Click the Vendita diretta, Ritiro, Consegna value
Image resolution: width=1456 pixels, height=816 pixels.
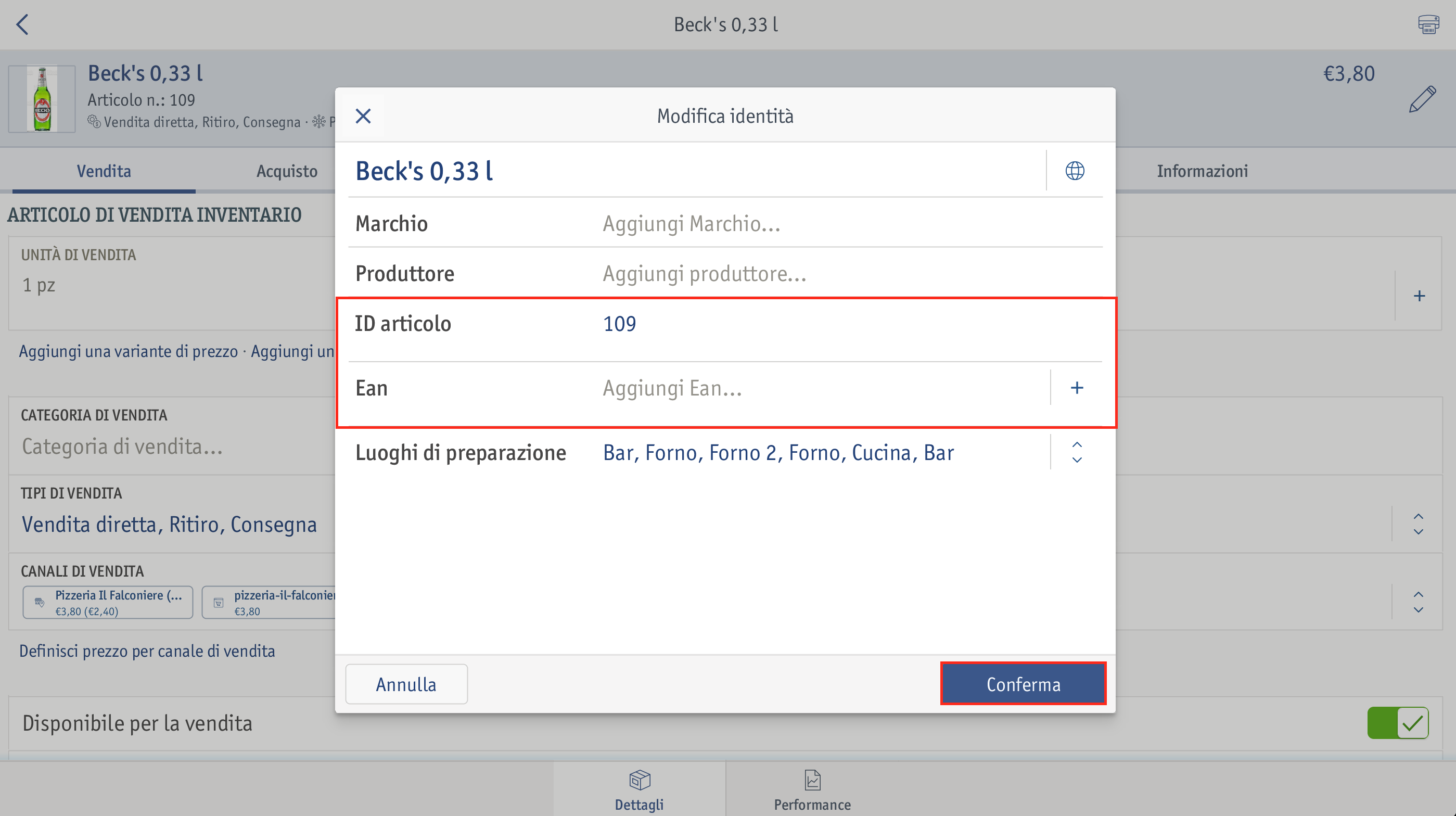(x=169, y=525)
